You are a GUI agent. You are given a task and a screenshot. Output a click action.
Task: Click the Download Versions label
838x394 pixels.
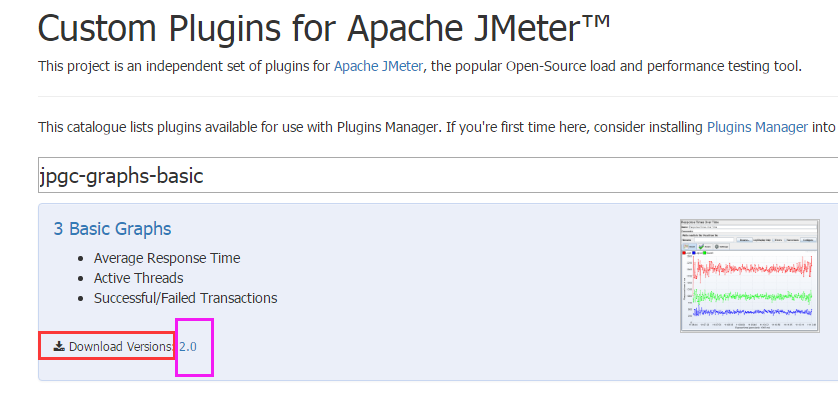(x=121, y=346)
